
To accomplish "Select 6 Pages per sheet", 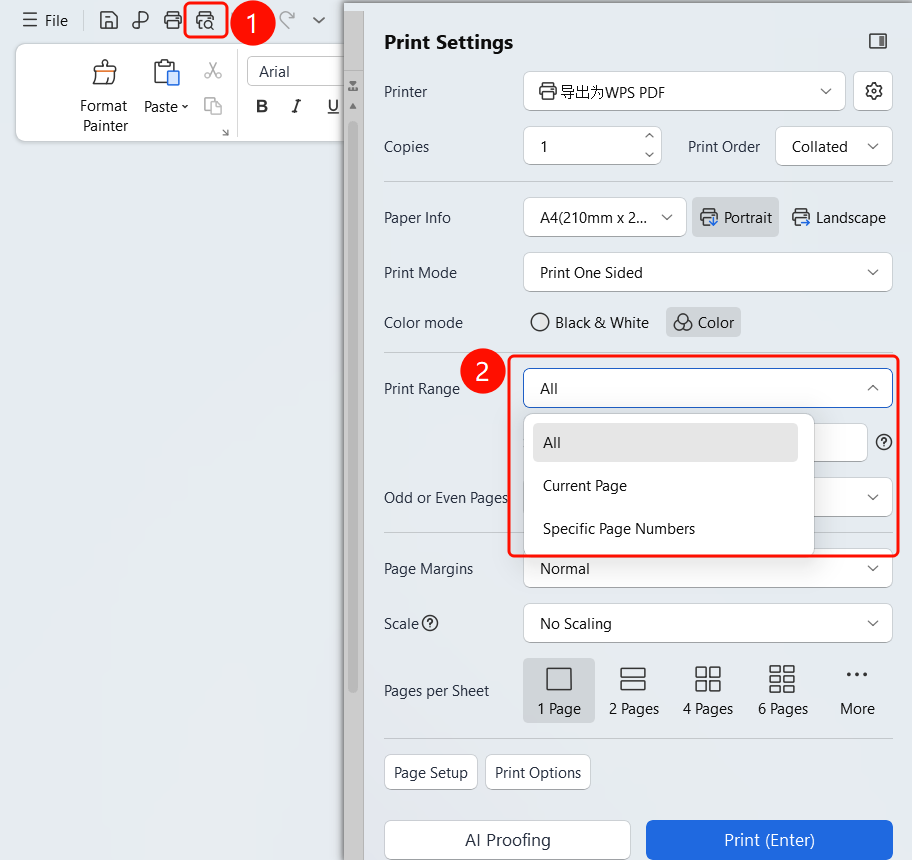I will (x=783, y=690).
